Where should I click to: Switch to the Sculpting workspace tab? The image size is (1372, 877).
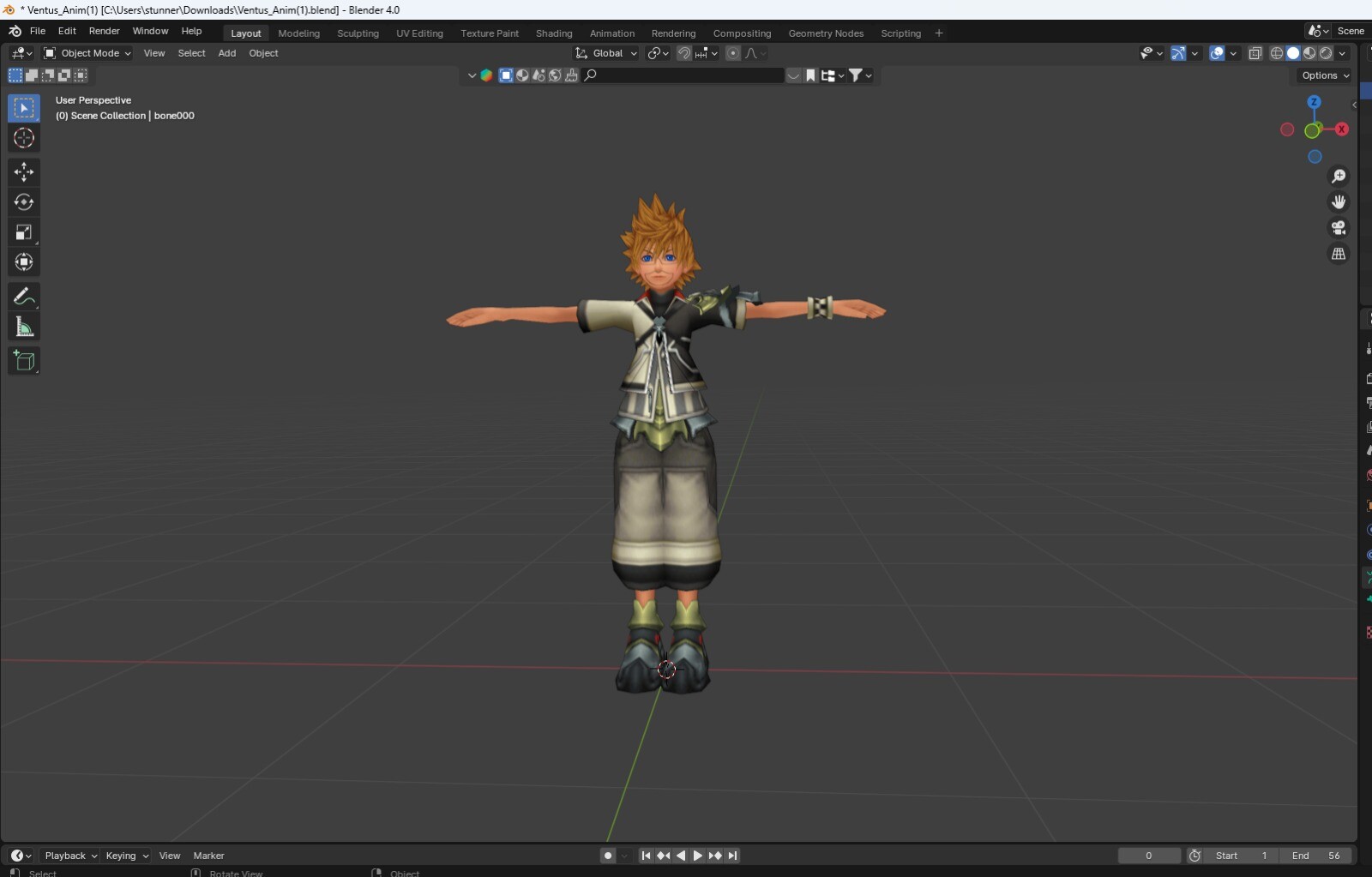pyautogui.click(x=358, y=33)
